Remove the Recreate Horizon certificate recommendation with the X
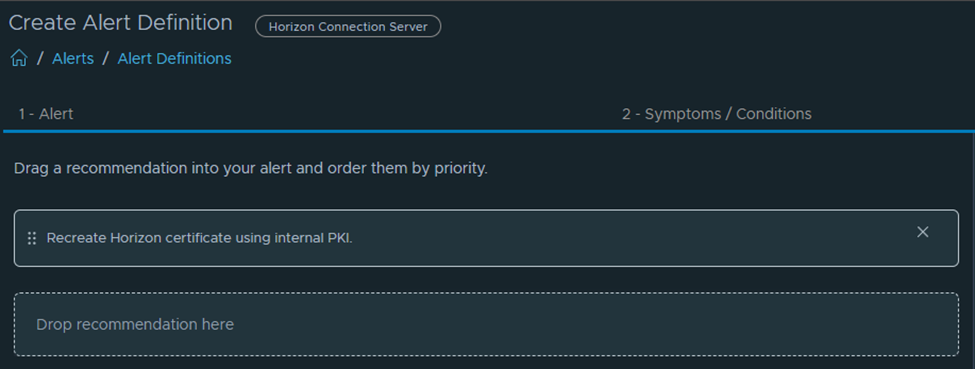975x369 pixels. tap(923, 232)
